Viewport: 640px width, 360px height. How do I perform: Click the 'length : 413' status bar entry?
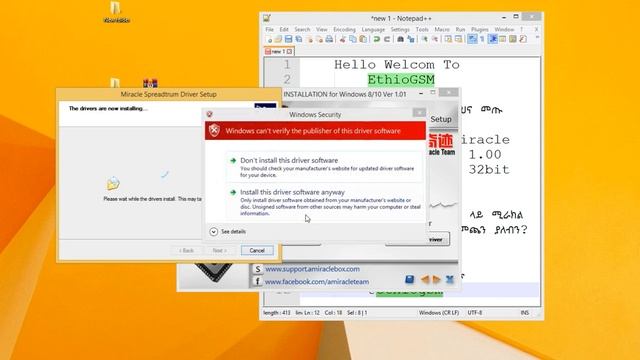pyautogui.click(x=277, y=313)
